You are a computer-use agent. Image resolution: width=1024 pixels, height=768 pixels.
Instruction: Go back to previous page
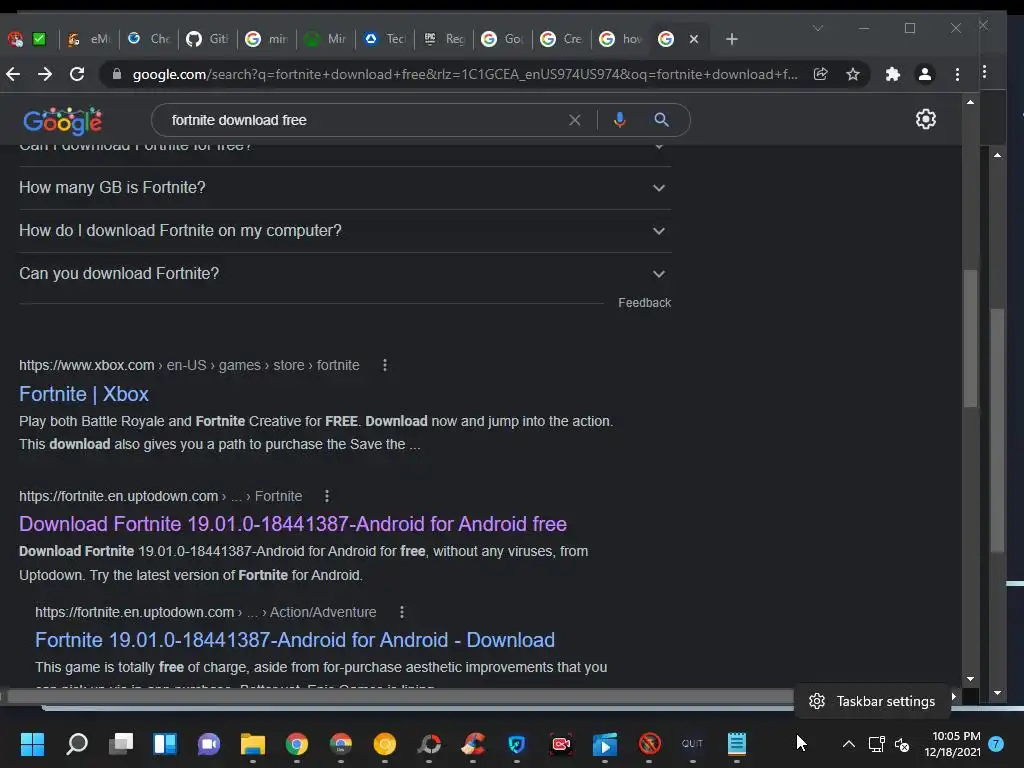tap(13, 74)
